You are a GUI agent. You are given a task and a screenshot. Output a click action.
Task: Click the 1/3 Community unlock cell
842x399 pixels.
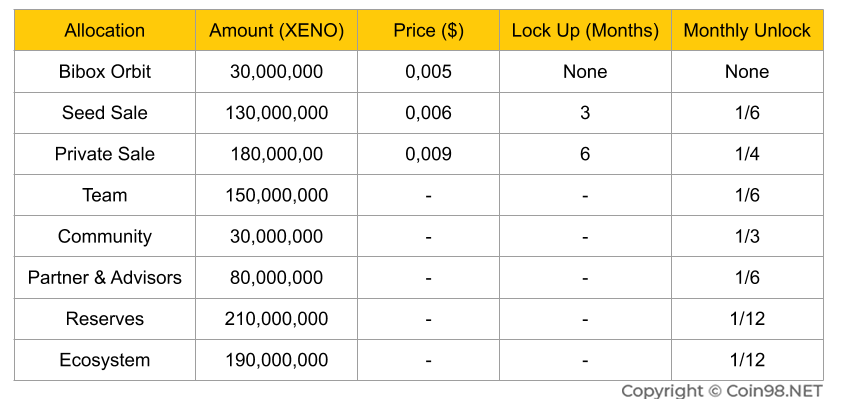click(x=747, y=237)
